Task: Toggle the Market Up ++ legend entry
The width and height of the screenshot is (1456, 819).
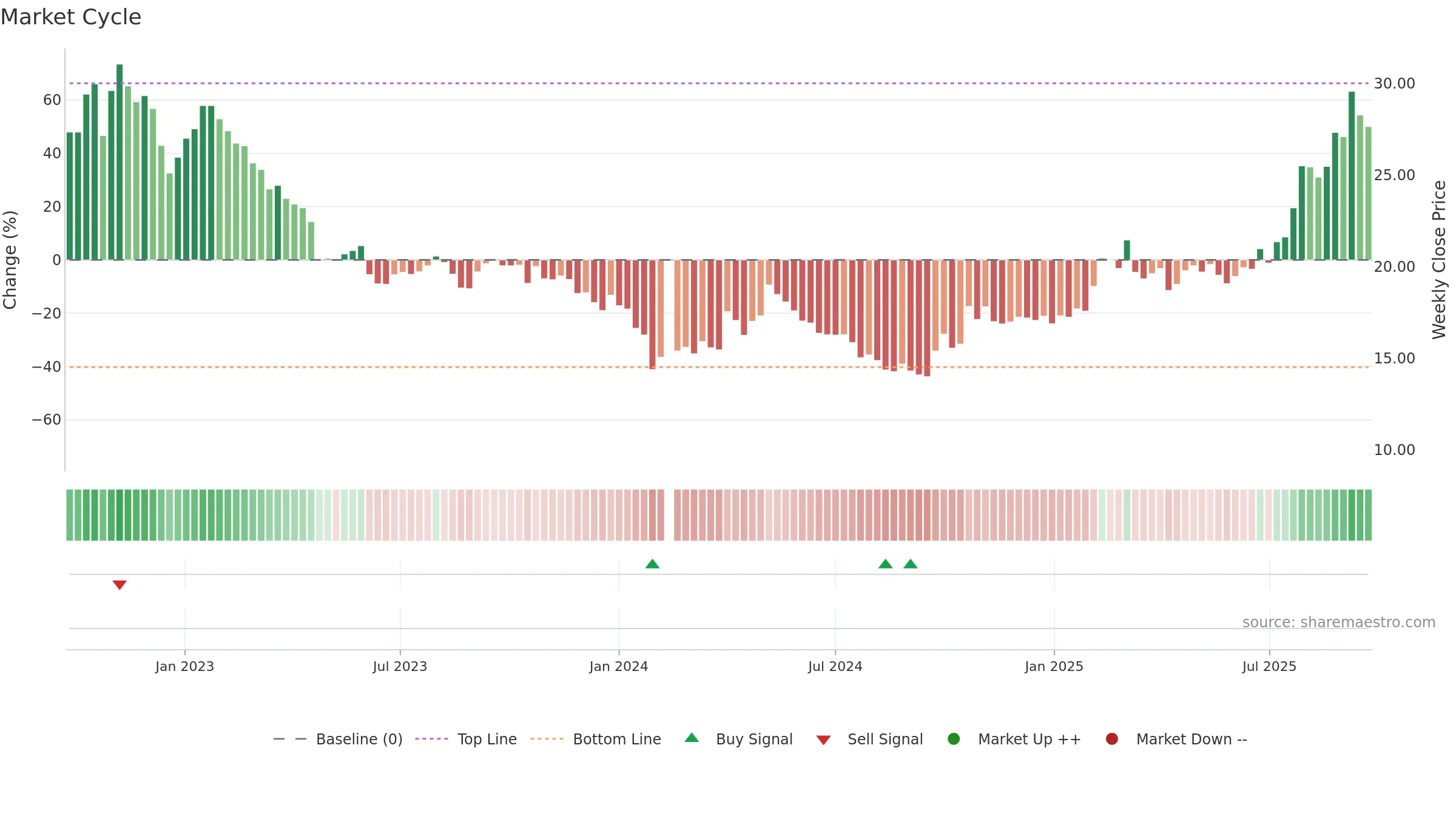Action: pos(1014,739)
